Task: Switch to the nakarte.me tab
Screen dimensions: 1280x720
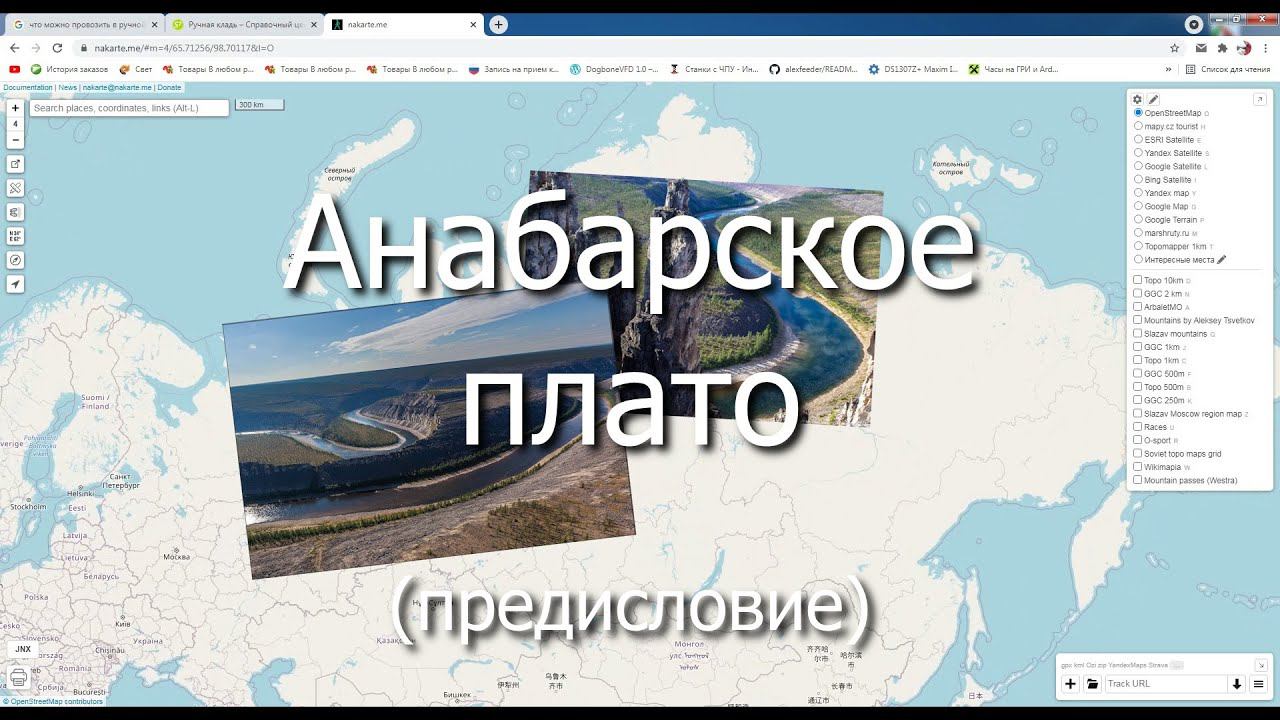Action: point(402,24)
